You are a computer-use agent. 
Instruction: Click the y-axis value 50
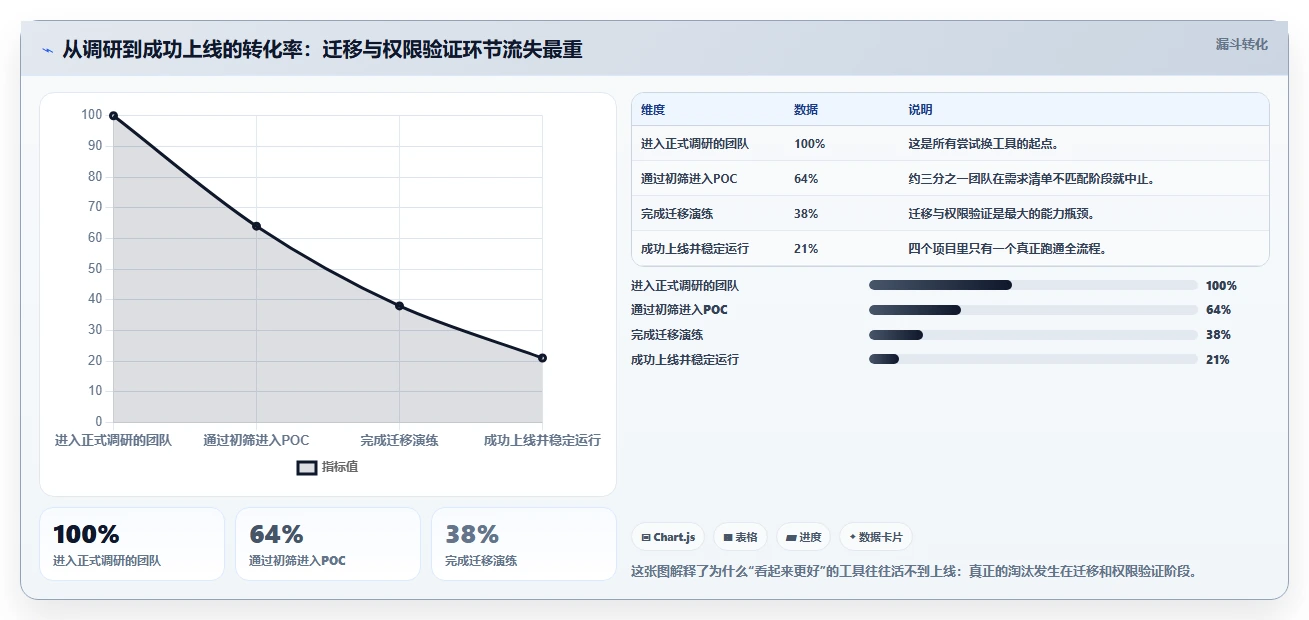[x=95, y=268]
